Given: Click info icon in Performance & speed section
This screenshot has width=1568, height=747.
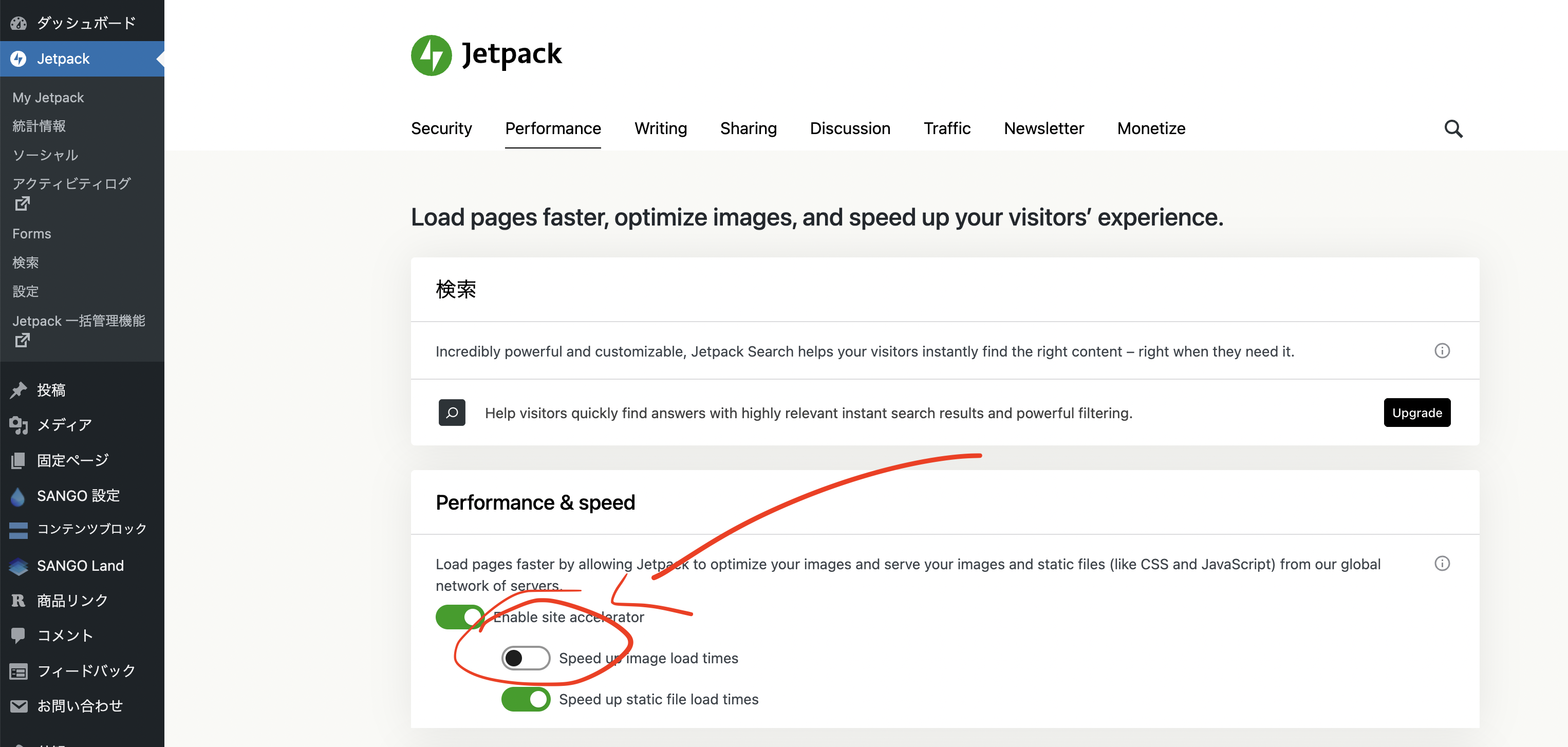Looking at the screenshot, I should pyautogui.click(x=1442, y=563).
